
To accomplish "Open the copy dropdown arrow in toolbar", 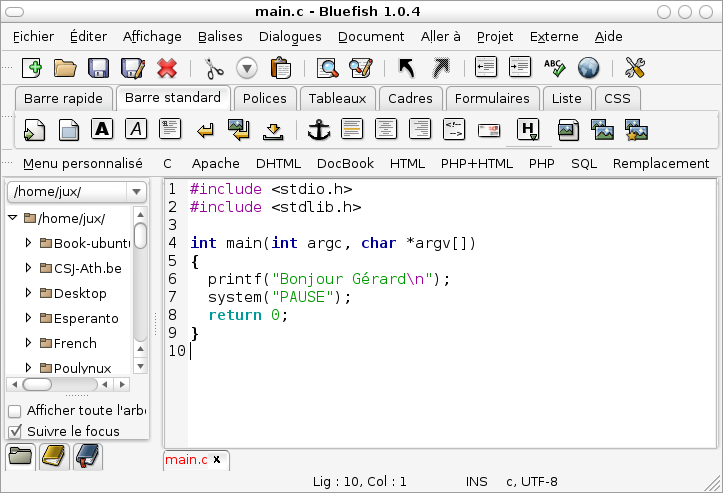I will pyautogui.click(x=247, y=68).
